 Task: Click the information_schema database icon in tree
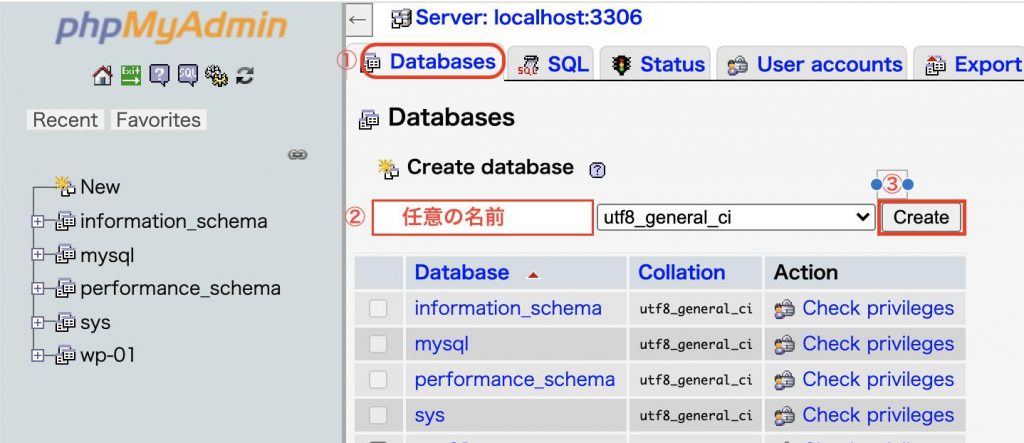[65, 222]
